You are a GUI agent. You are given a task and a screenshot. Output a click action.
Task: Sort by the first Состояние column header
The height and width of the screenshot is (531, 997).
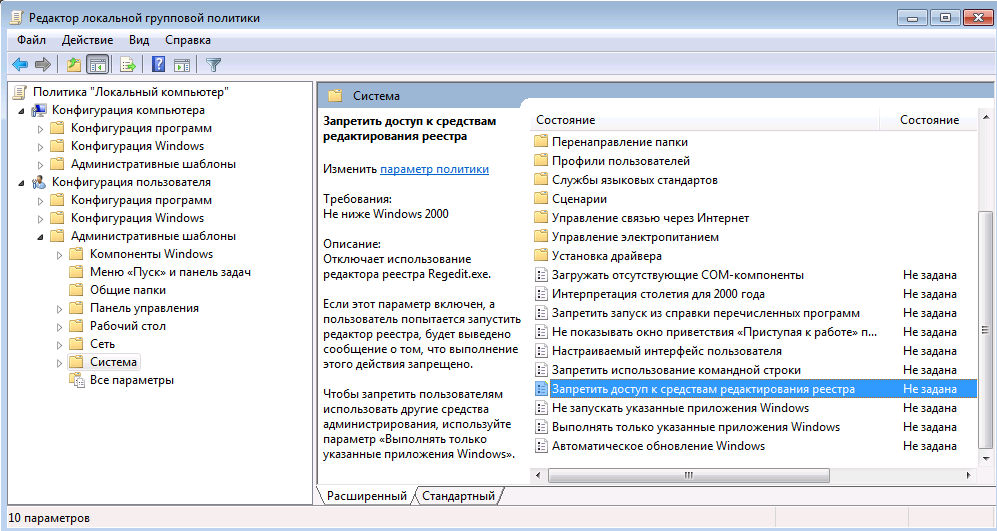pyautogui.click(x=705, y=120)
